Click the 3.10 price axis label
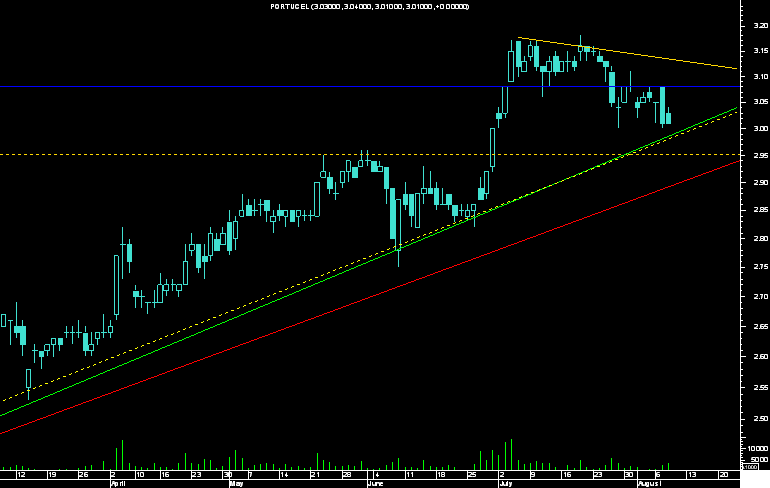The height and width of the screenshot is (488, 770). [x=761, y=76]
